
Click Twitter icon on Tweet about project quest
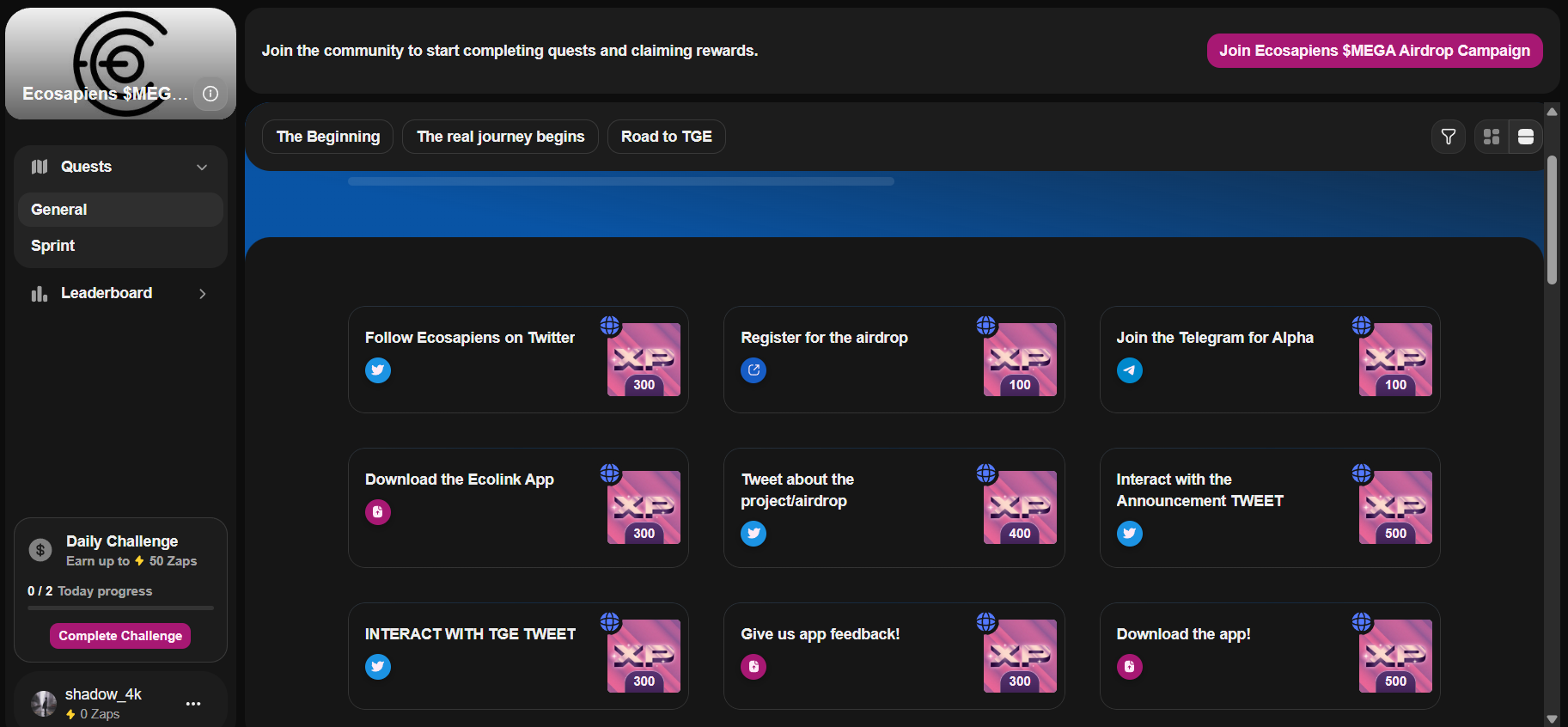coord(753,534)
